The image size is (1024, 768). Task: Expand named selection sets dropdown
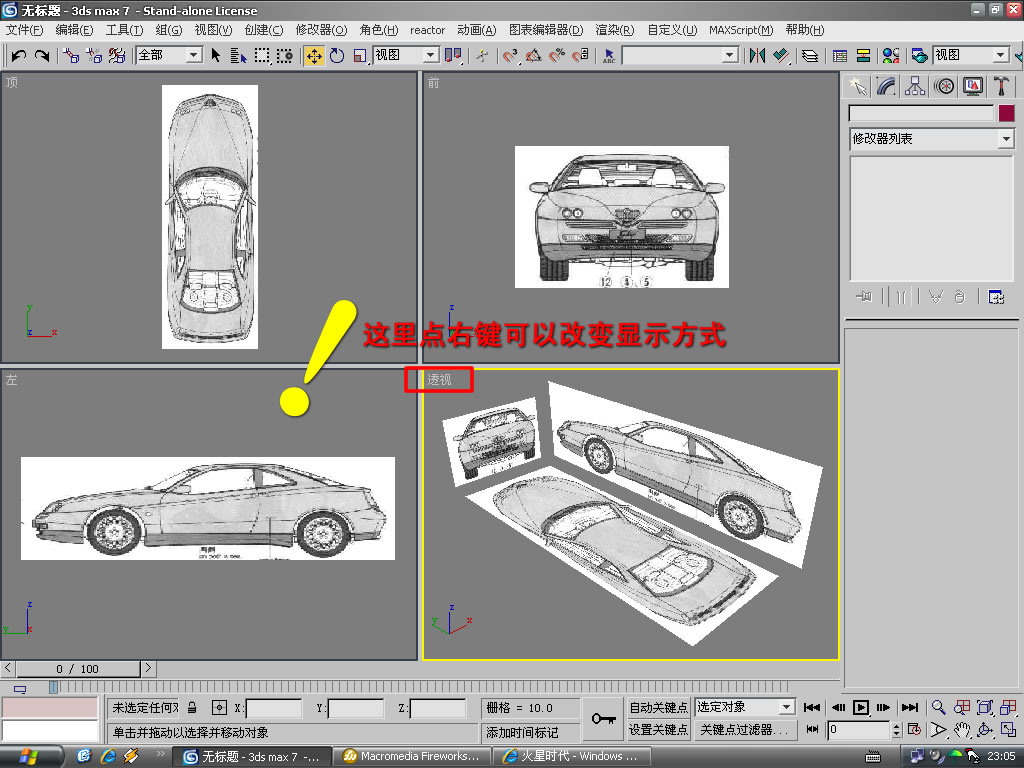[x=730, y=56]
